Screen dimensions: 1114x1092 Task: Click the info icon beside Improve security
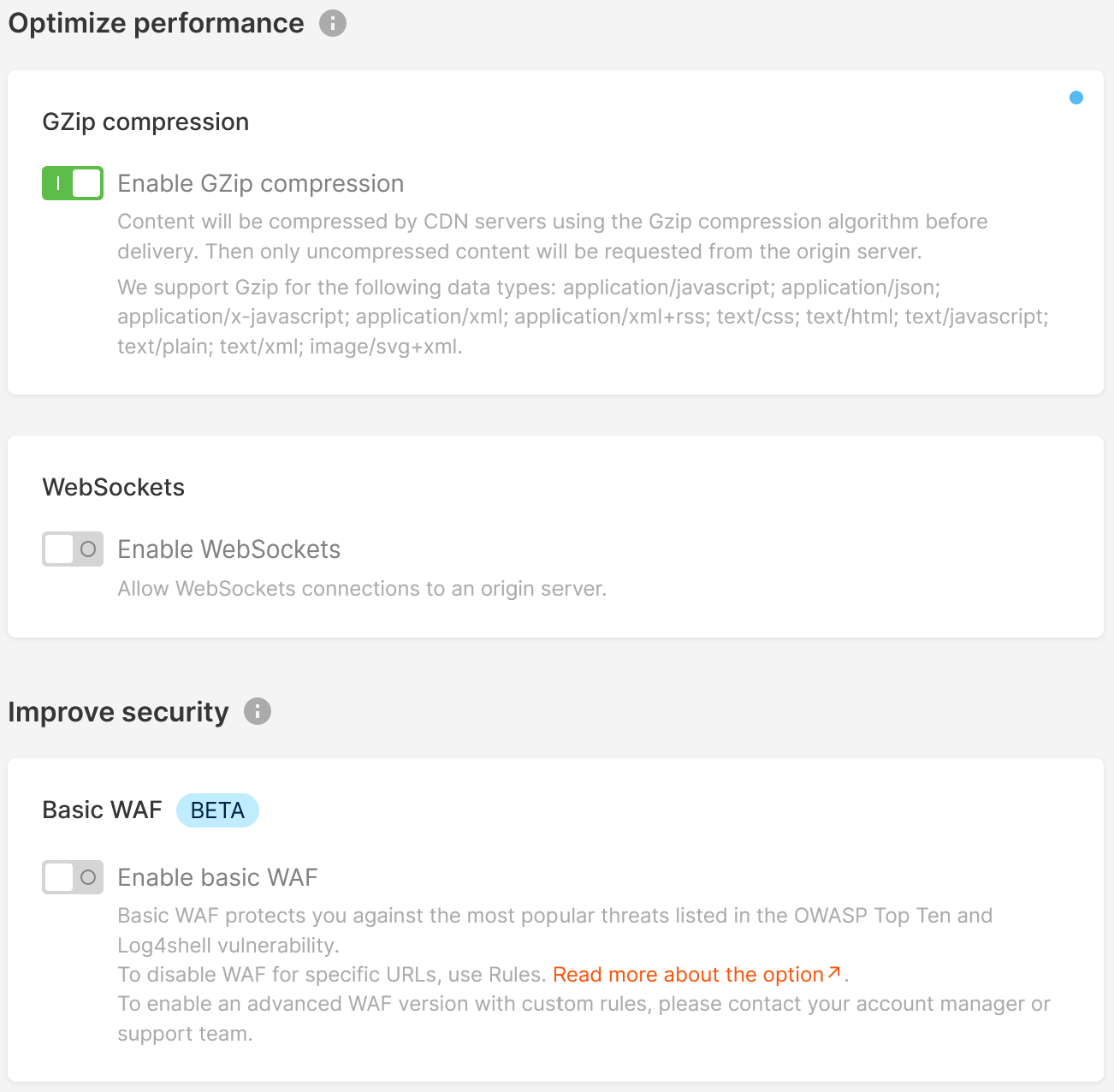257,711
